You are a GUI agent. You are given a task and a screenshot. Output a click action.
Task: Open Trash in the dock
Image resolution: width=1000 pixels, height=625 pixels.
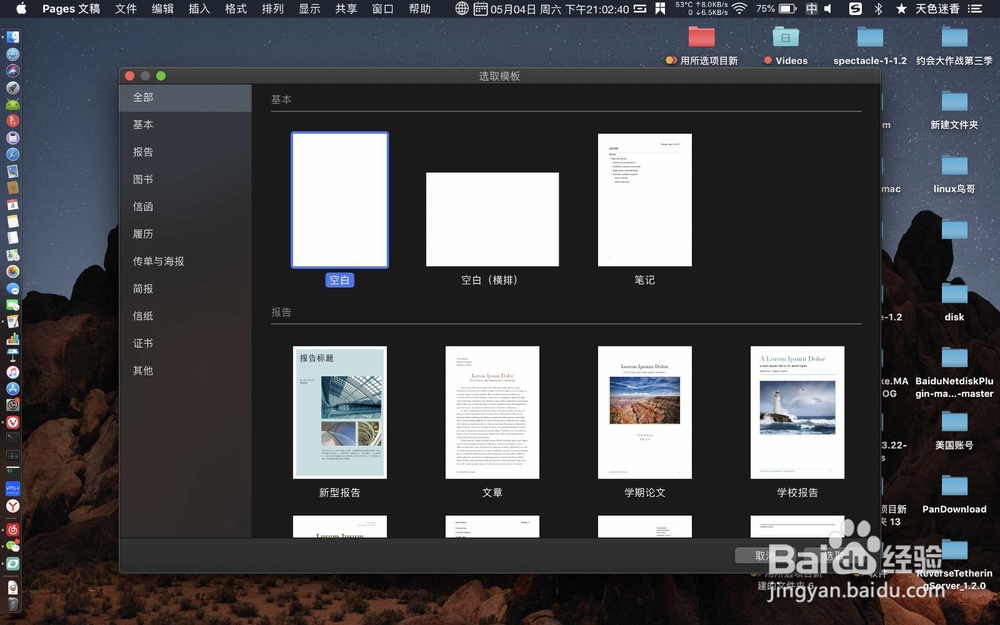(x=13, y=603)
